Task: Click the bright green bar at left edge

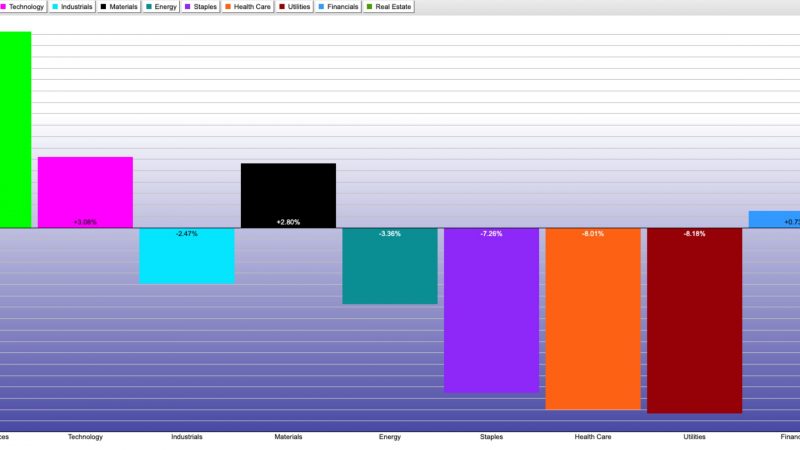Action: click(15, 130)
